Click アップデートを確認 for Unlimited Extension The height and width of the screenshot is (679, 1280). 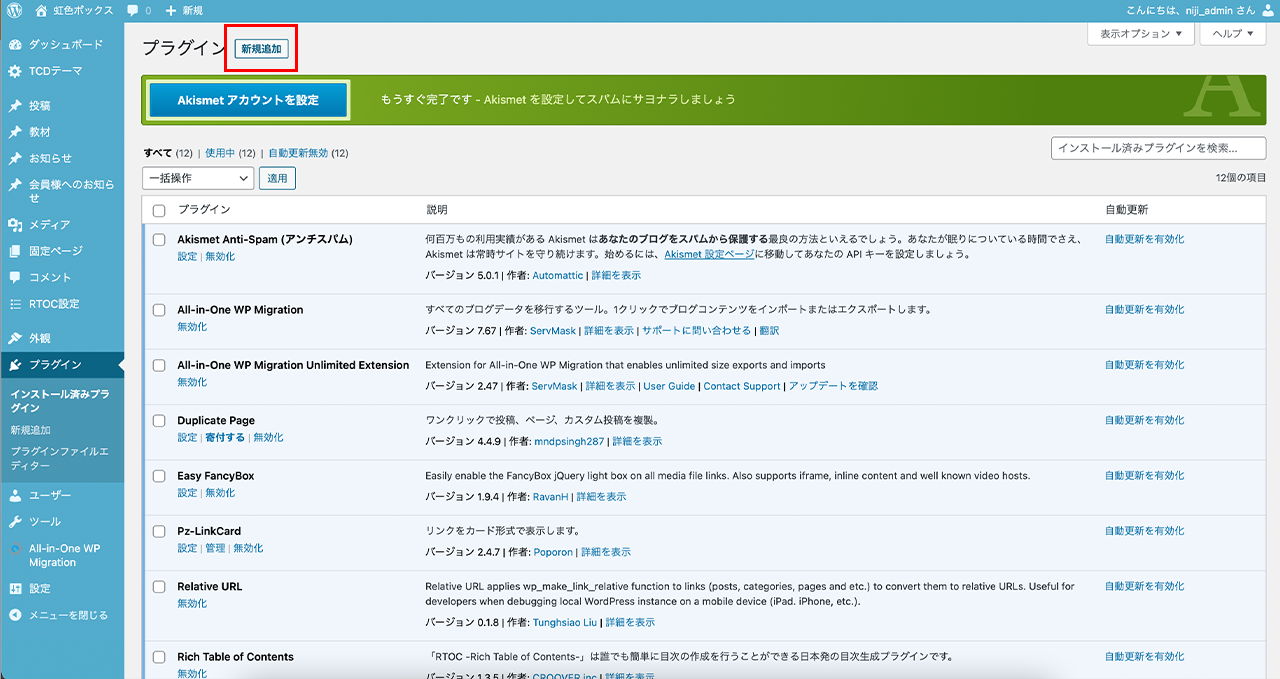(833, 386)
